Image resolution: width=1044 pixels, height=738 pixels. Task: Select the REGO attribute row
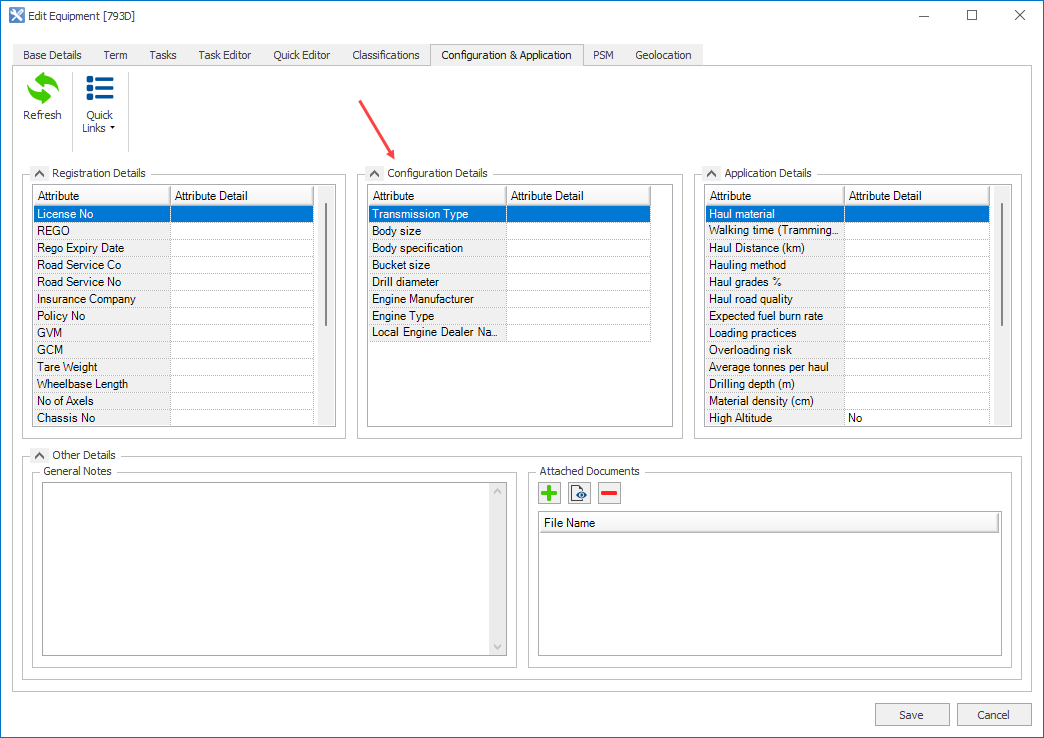coord(173,231)
